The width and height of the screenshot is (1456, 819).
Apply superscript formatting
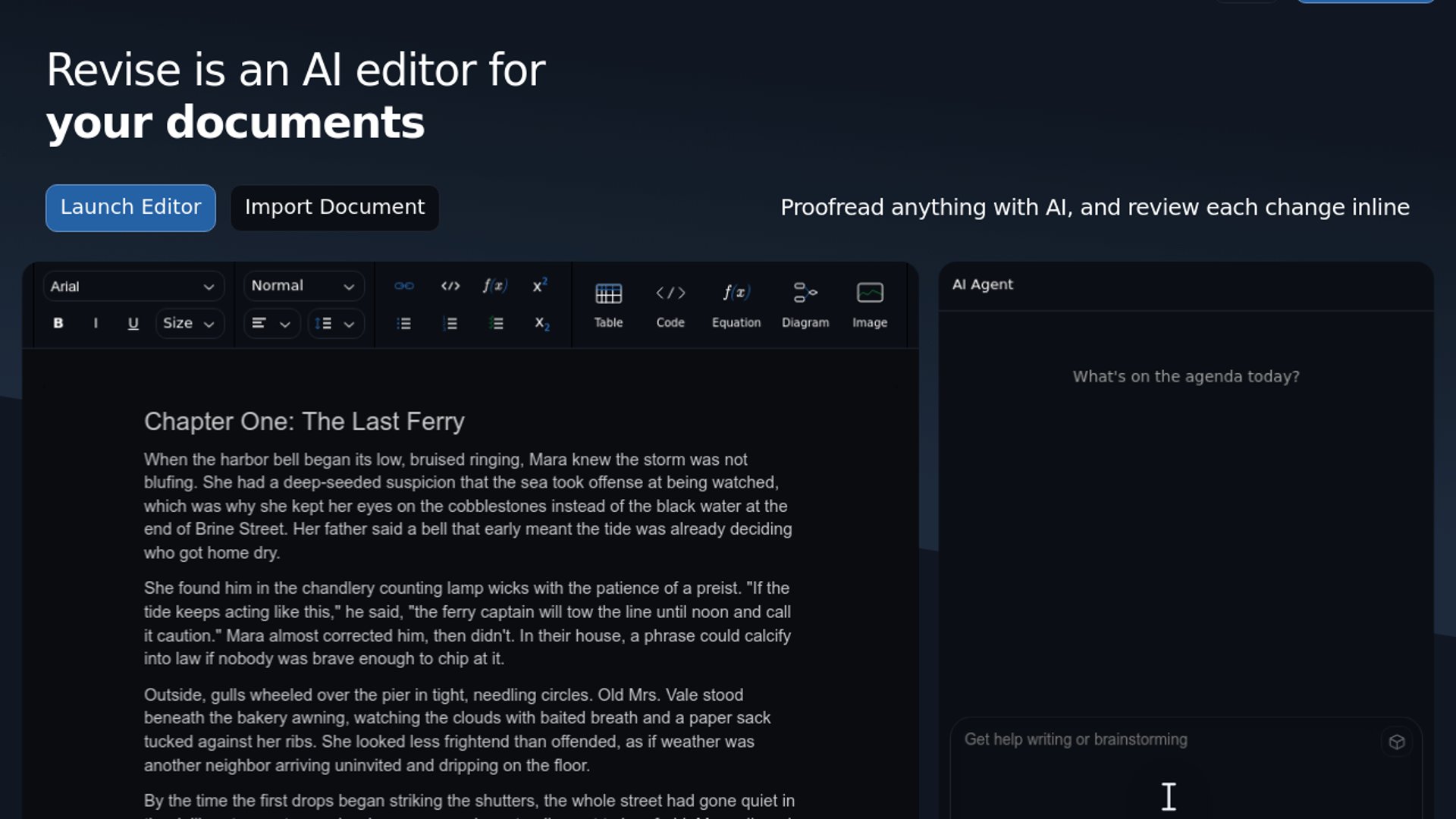pos(540,286)
